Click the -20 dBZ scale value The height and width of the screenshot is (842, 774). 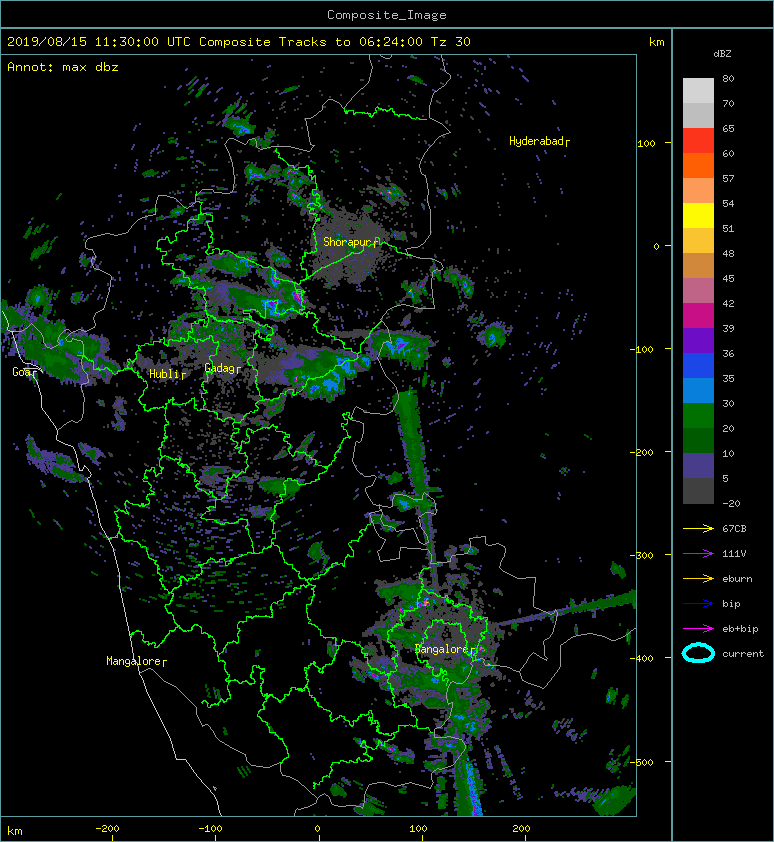tap(731, 503)
